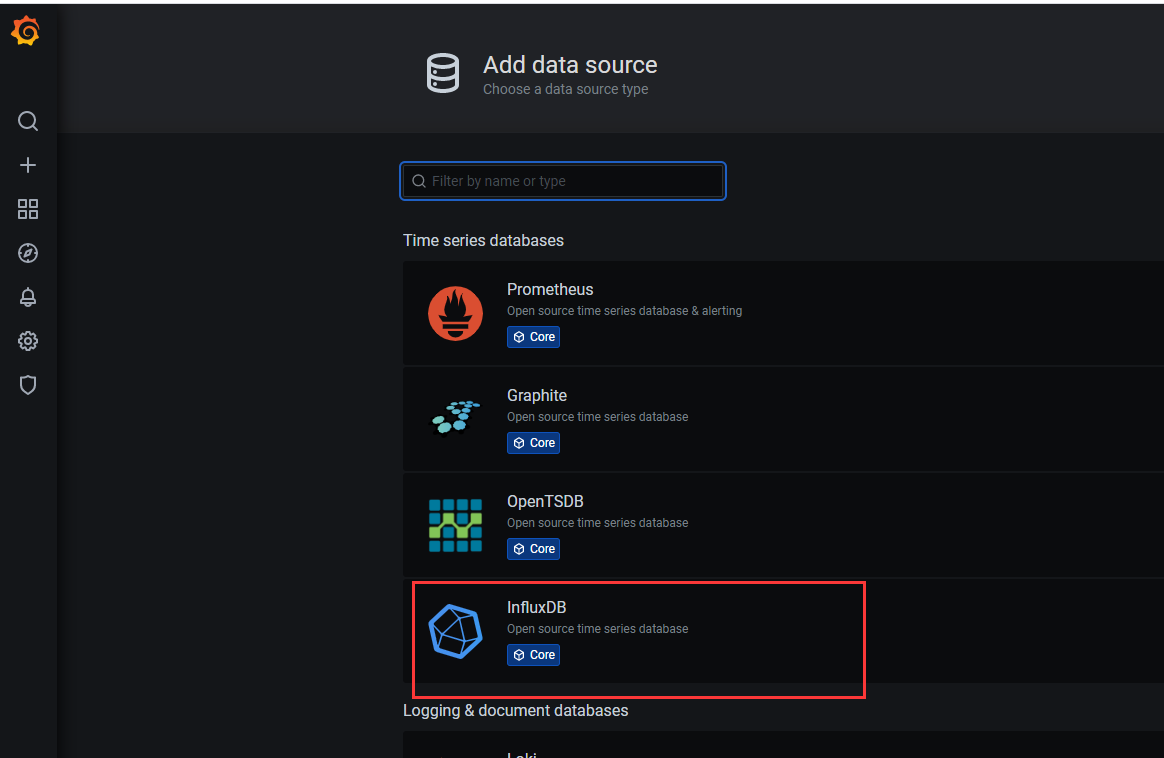Select the InfluxDB data source title
Image resolution: width=1164 pixels, height=758 pixels.
(x=537, y=607)
